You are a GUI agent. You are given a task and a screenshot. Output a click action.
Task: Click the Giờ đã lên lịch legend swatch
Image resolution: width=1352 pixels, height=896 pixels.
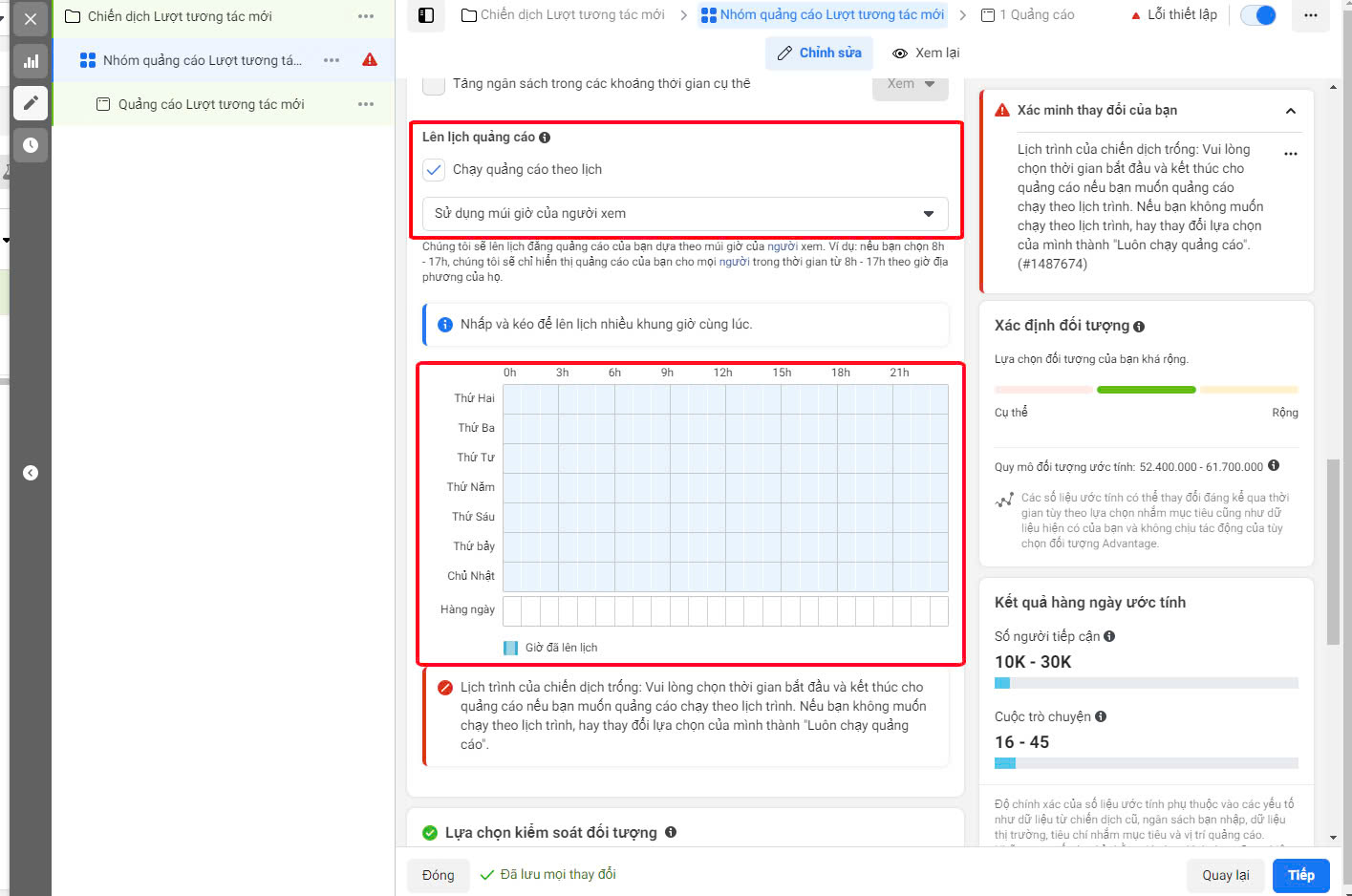click(510, 648)
